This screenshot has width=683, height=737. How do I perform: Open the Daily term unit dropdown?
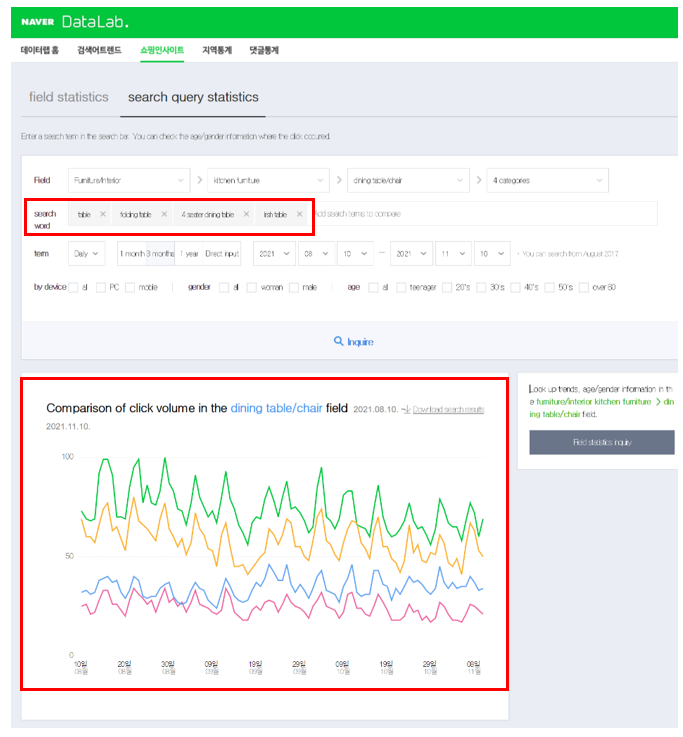[86, 254]
